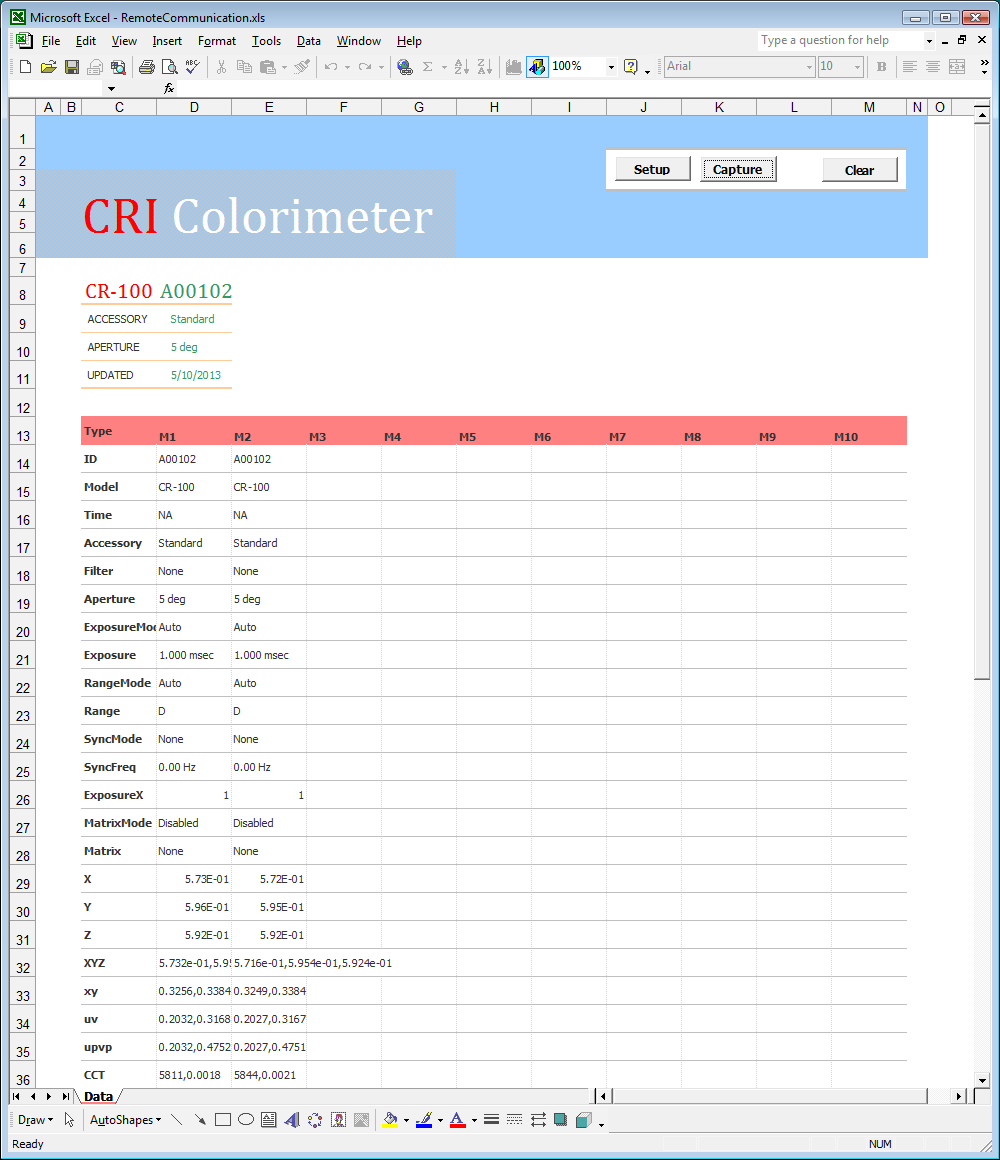This screenshot has height=1160, width=1000.
Task: Open the 3-D Style options
Action: (x=584, y=1120)
